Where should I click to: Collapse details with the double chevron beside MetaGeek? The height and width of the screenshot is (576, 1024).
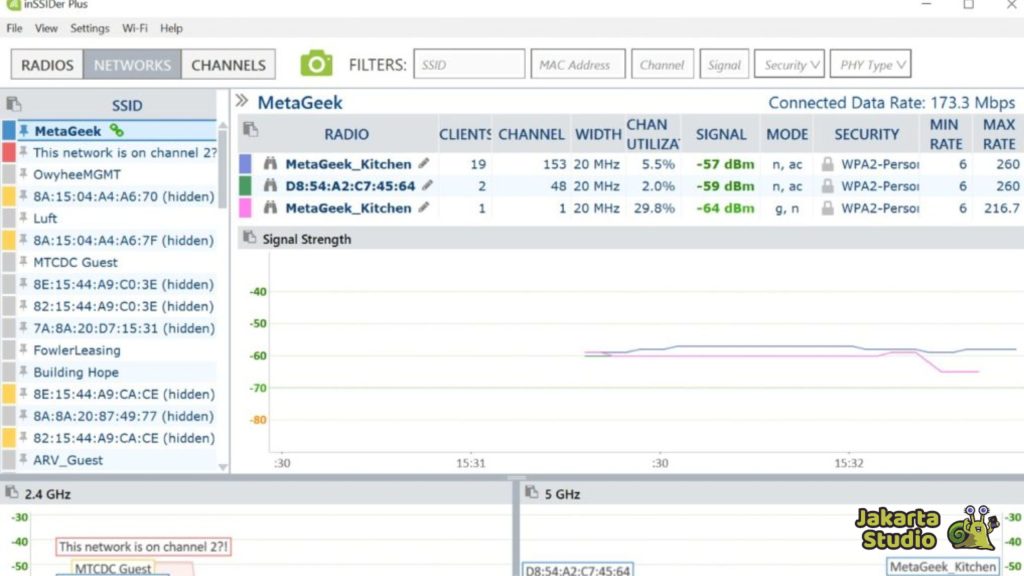[x=242, y=101]
